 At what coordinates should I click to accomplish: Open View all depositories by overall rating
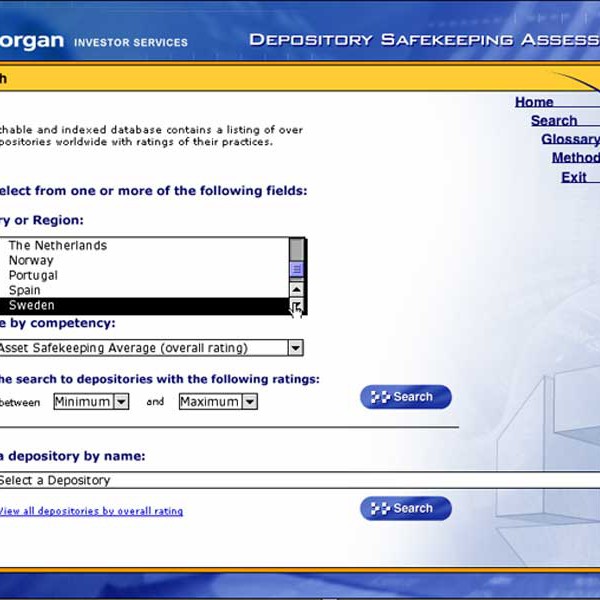click(x=91, y=511)
